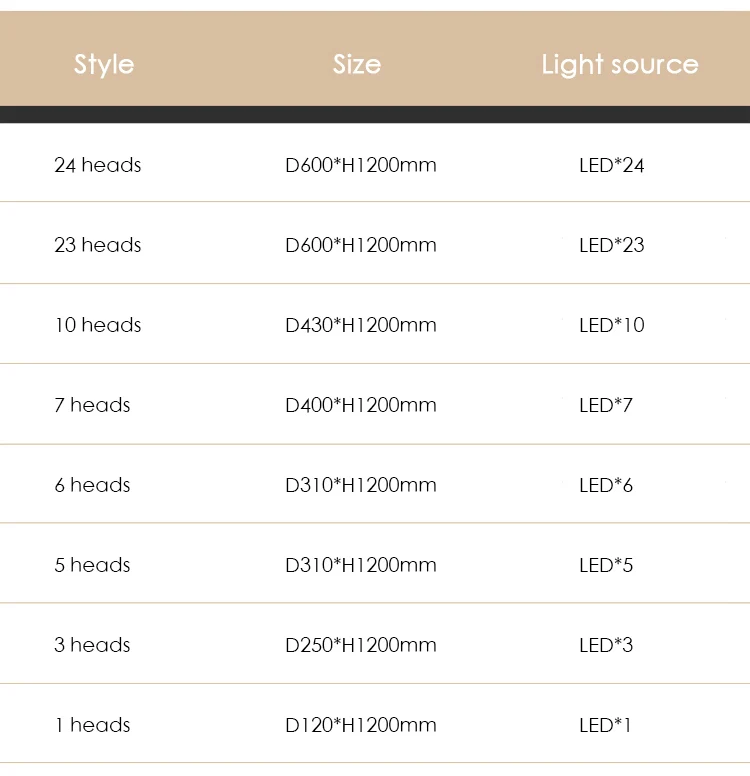Select the 24 heads style cell
This screenshot has height=776, width=750.
coord(98,165)
